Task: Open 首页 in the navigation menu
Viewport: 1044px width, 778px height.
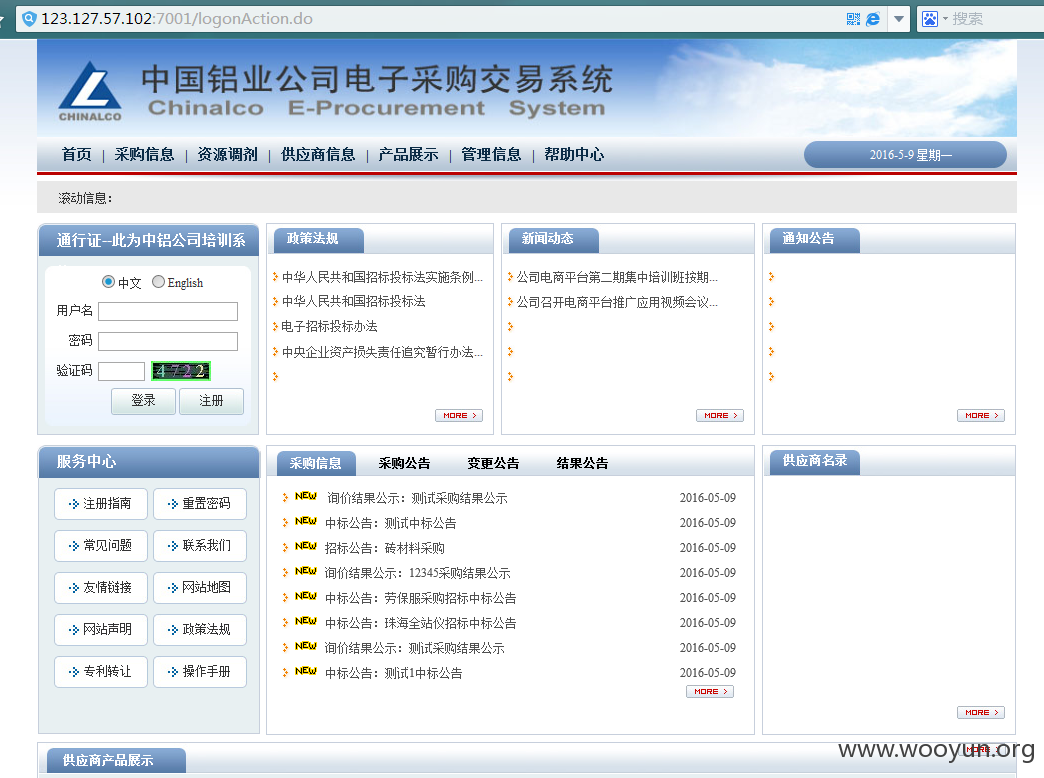Action: coord(77,155)
